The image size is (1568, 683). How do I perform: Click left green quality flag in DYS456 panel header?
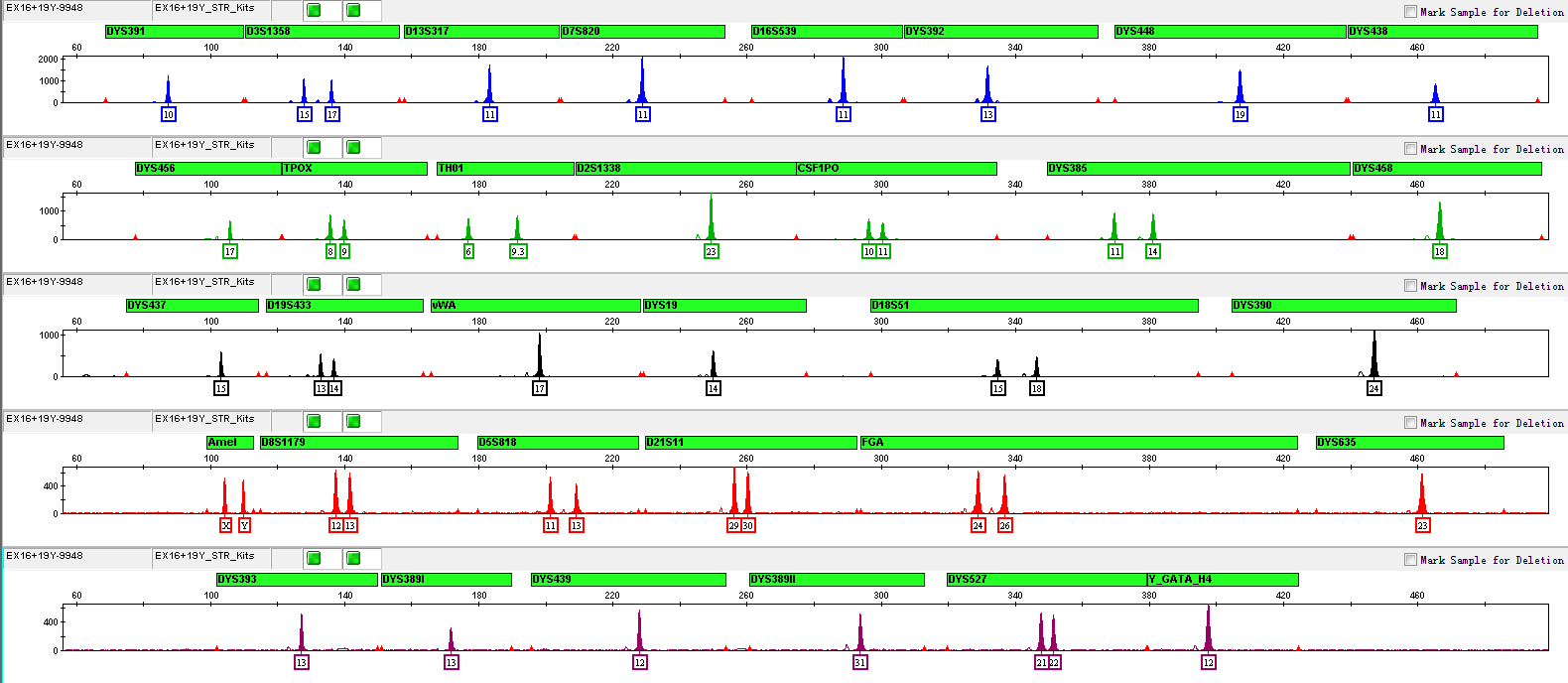pyautogui.click(x=314, y=147)
